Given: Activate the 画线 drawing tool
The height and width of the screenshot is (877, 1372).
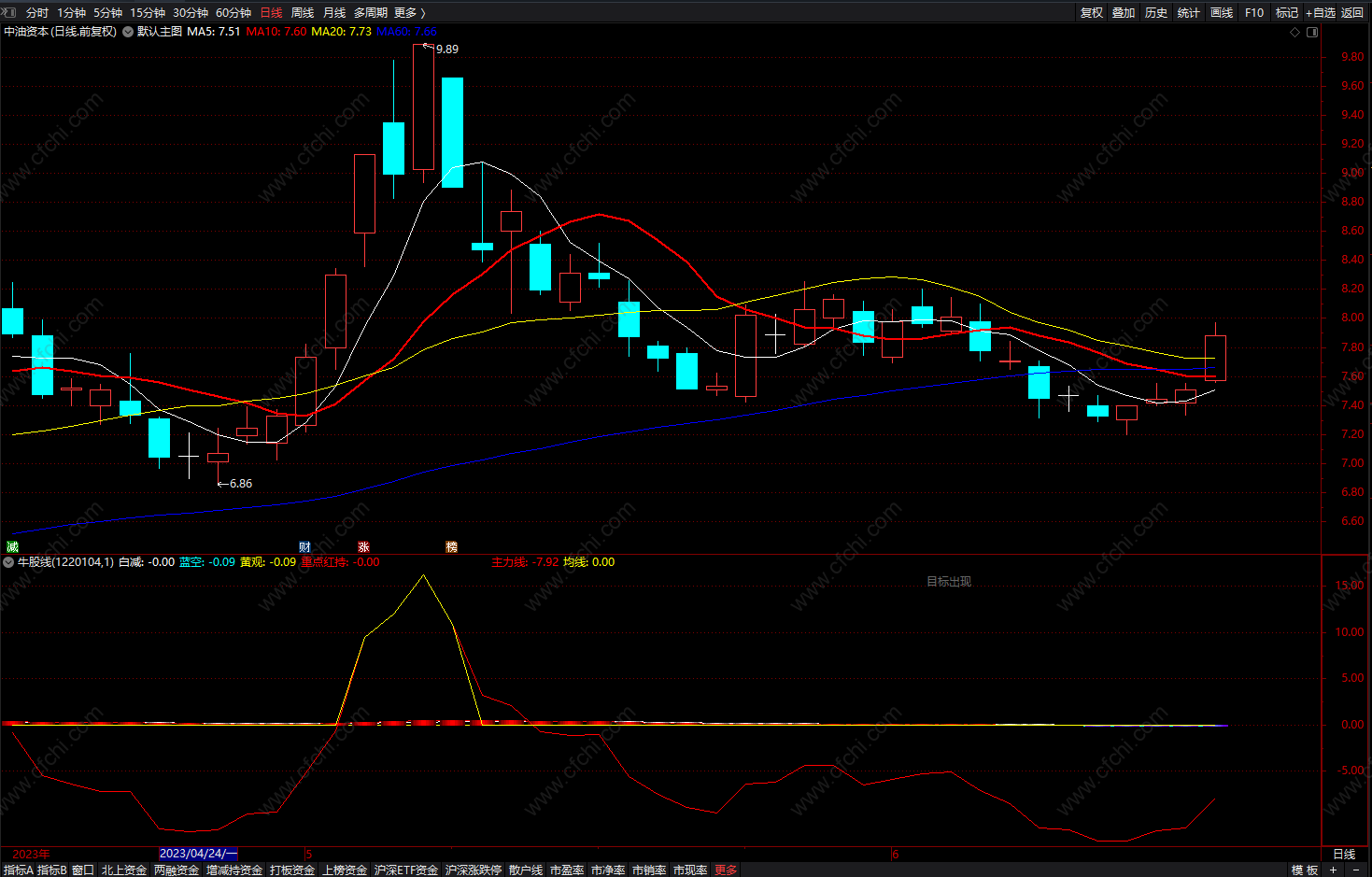Looking at the screenshot, I should (1222, 12).
